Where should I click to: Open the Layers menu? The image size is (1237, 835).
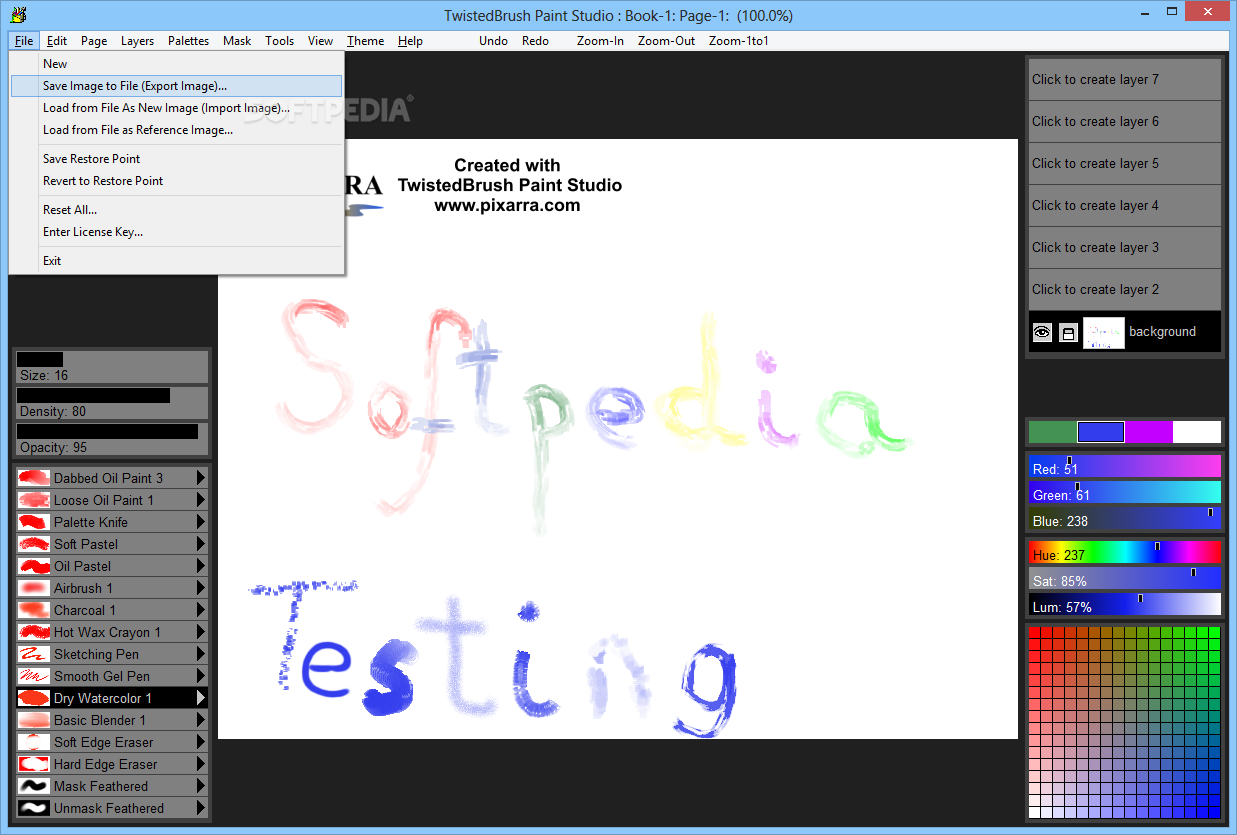tap(138, 41)
